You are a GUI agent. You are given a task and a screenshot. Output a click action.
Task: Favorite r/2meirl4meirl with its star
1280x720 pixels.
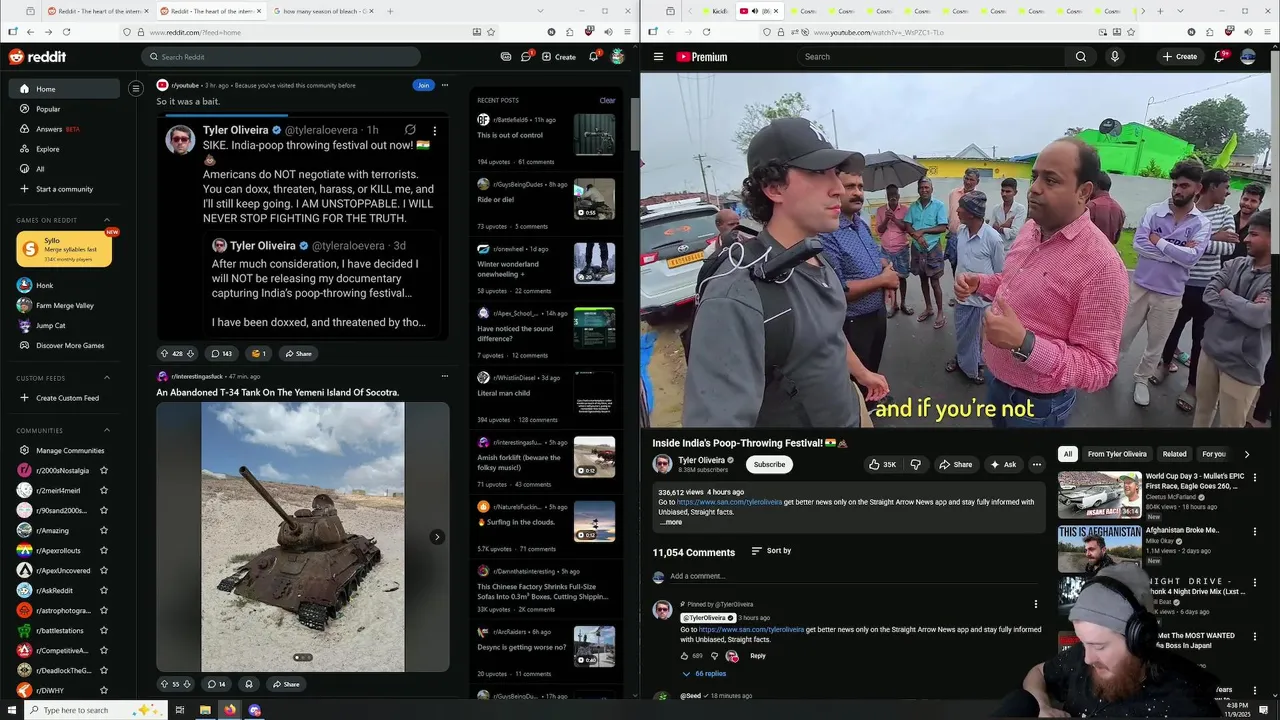[x=104, y=490]
